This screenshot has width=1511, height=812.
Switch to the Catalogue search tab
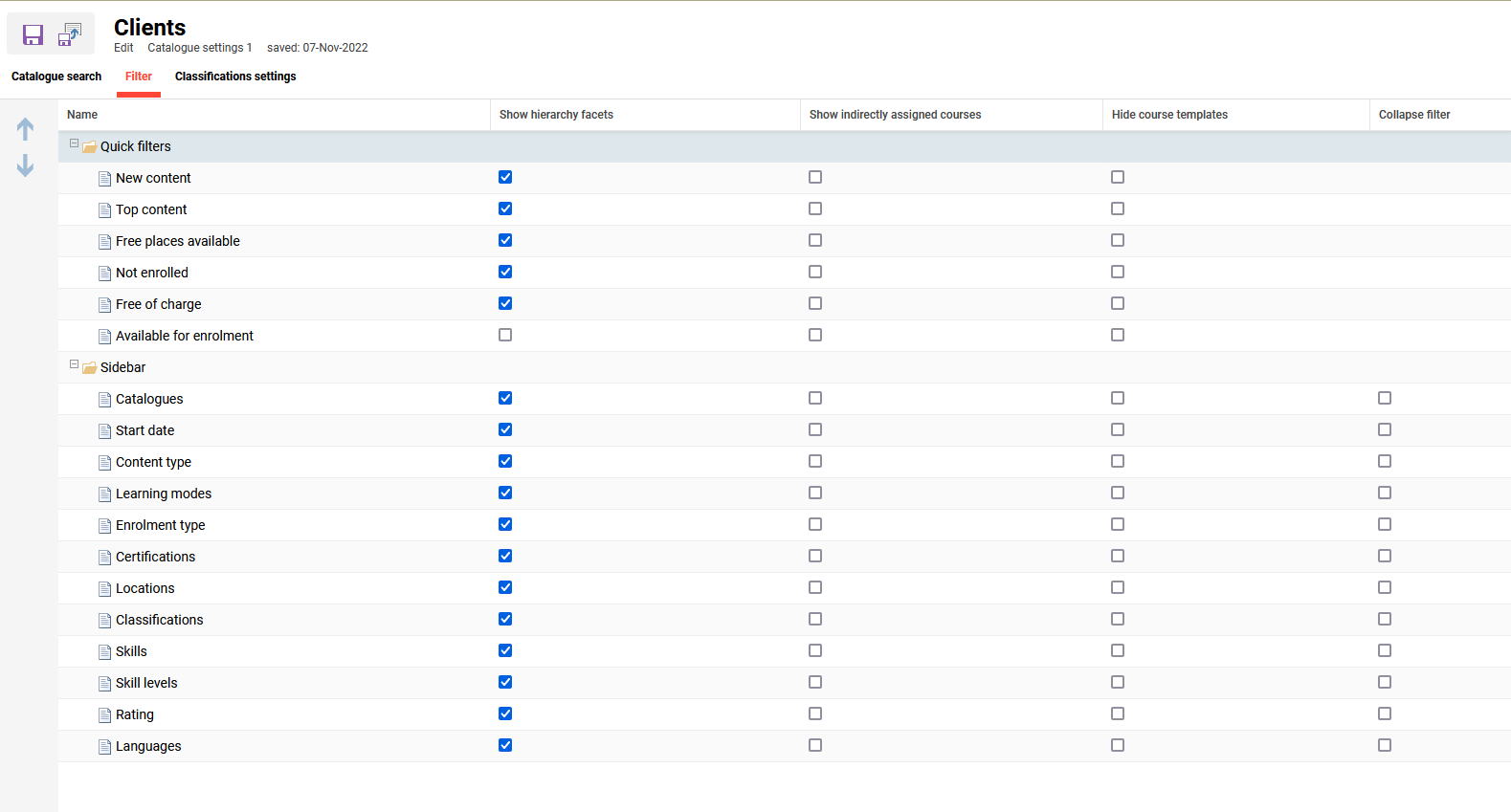click(56, 77)
